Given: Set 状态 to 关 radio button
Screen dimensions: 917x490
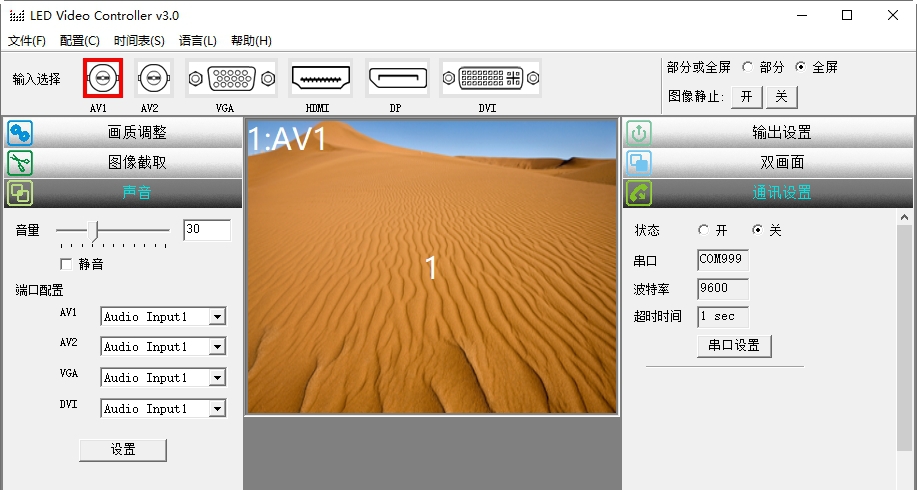Looking at the screenshot, I should click(757, 230).
